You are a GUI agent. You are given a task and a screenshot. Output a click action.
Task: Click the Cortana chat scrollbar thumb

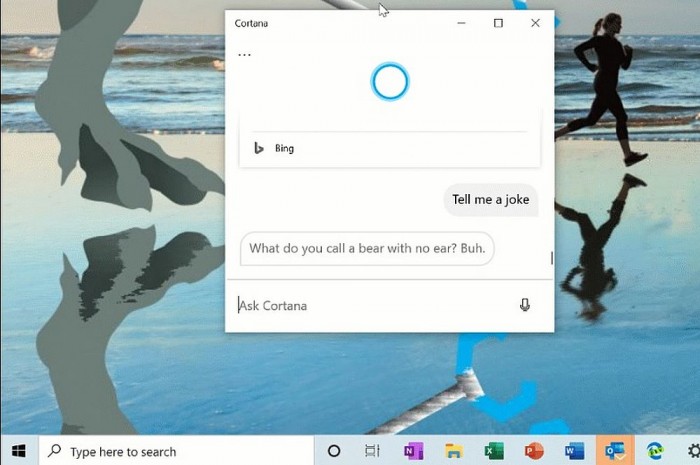[552, 258]
